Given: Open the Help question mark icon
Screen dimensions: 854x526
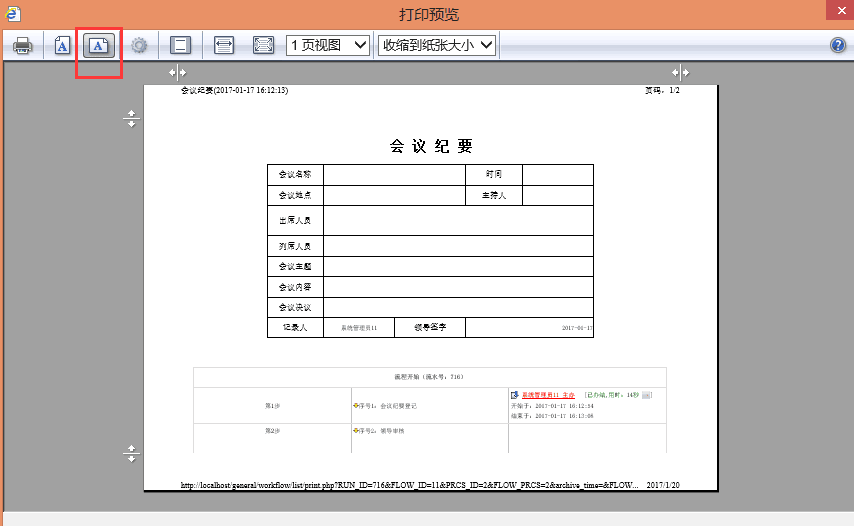Looking at the screenshot, I should pos(838,45).
